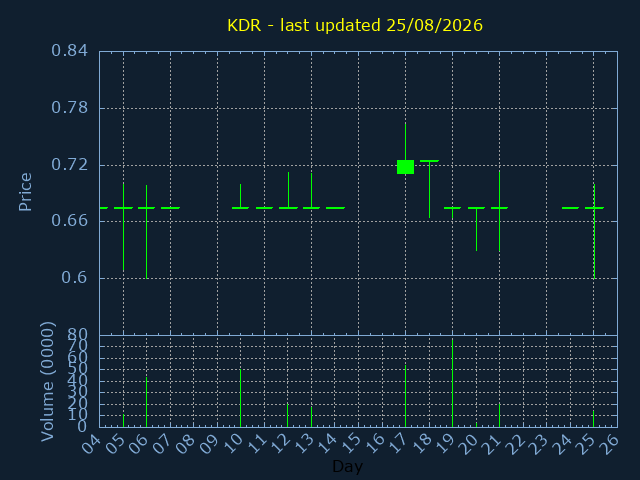Click the 80 volume axis label

point(78,336)
